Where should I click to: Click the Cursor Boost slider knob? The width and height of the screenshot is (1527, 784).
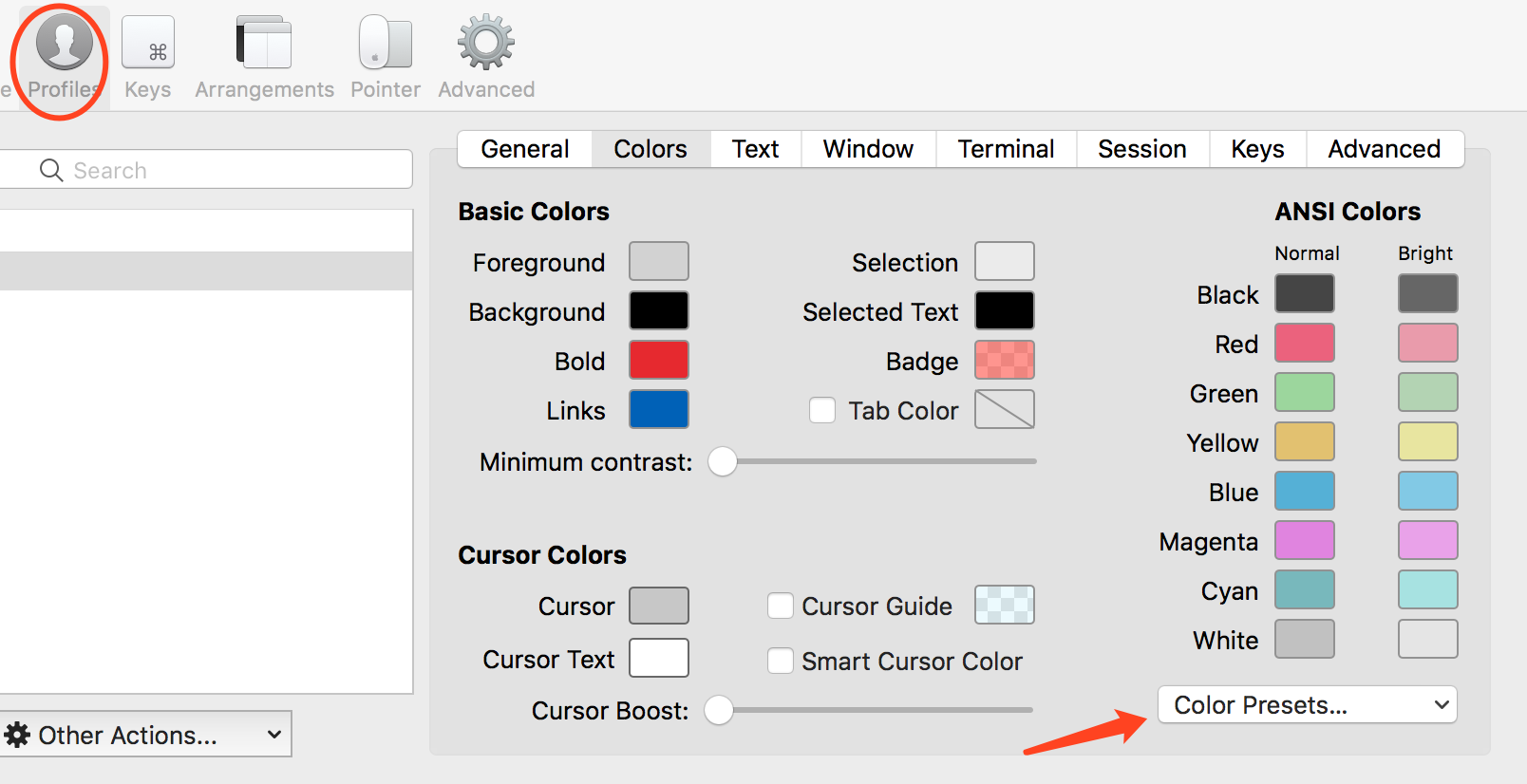[x=719, y=710]
